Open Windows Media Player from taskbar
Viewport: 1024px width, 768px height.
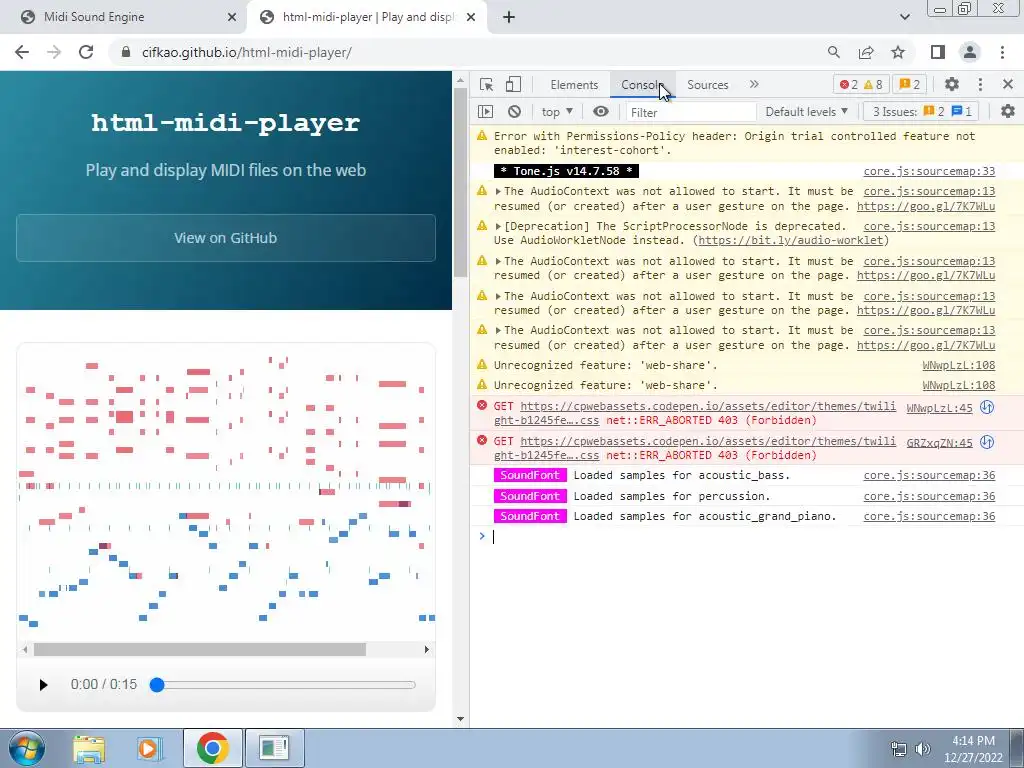[148, 749]
